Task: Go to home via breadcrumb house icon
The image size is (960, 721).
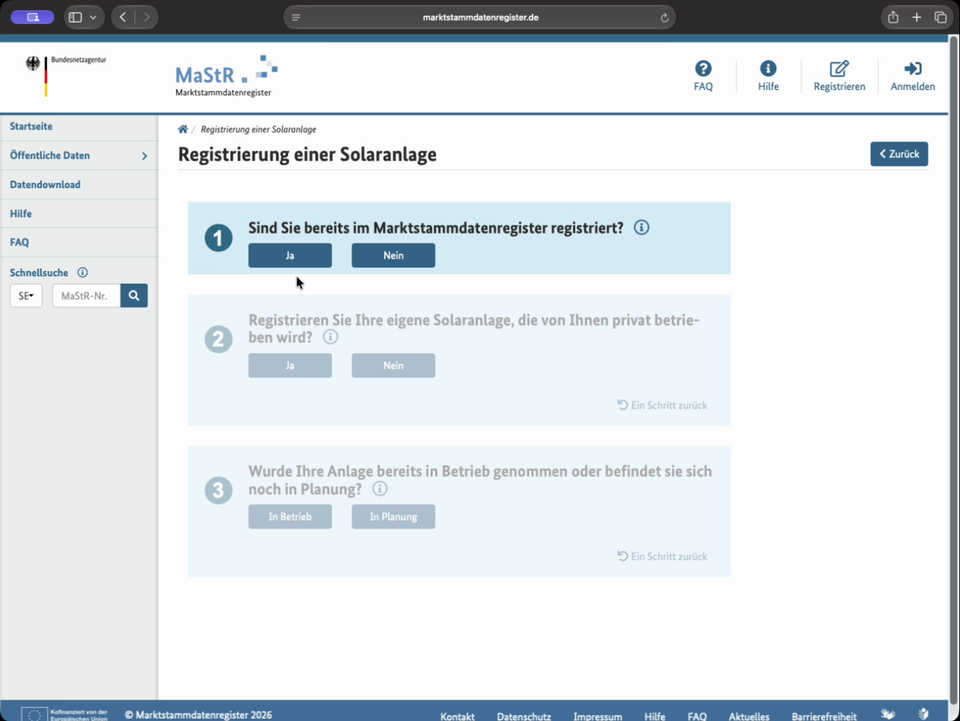Action: tap(182, 129)
